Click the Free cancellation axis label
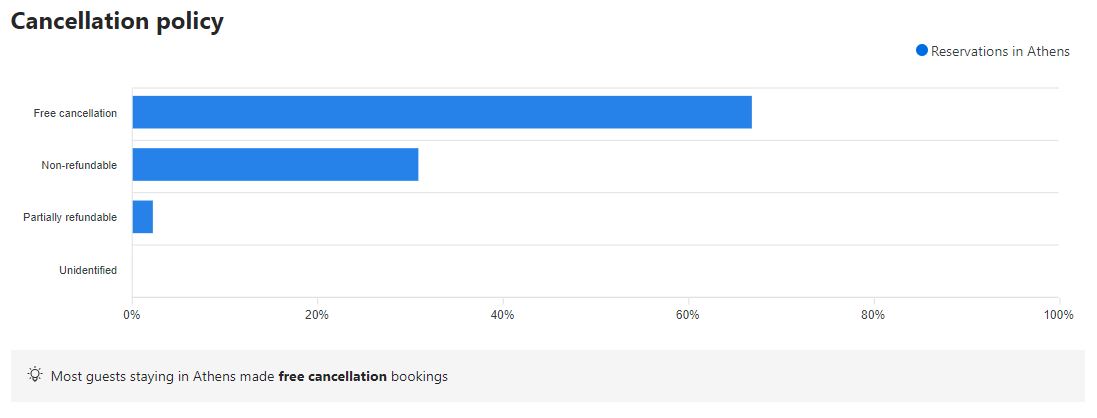The height and width of the screenshot is (418, 1097). point(75,114)
